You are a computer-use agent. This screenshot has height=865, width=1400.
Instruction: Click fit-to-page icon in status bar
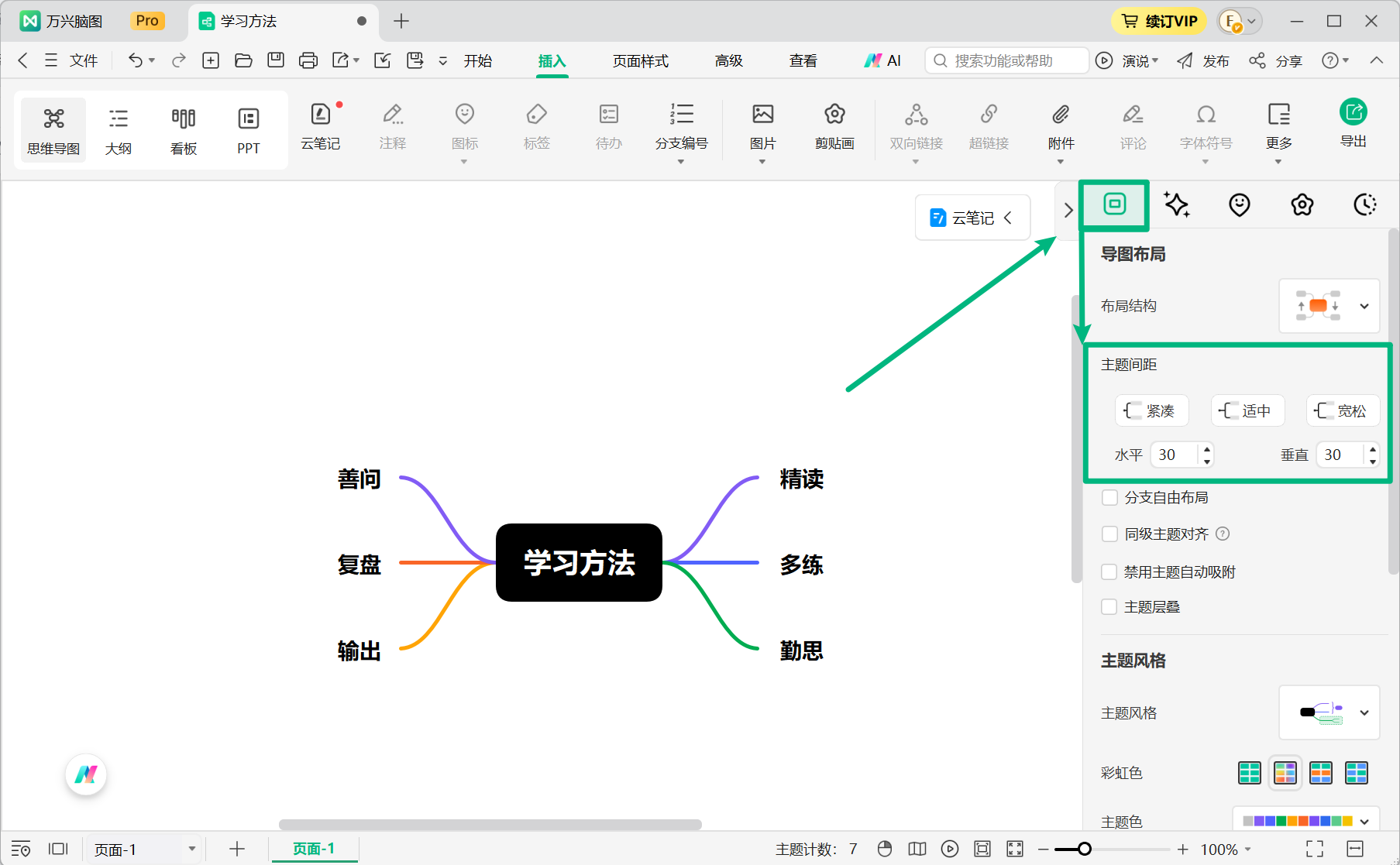pyautogui.click(x=982, y=849)
